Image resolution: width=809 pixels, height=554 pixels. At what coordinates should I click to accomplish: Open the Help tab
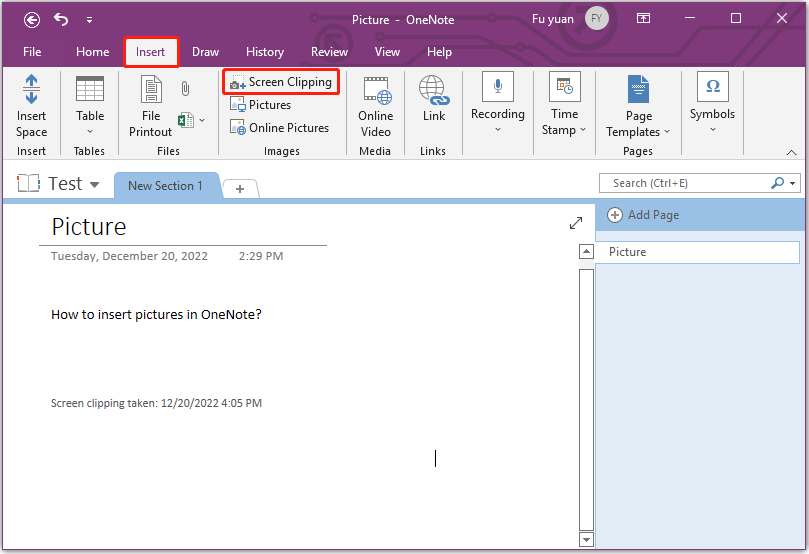point(439,52)
